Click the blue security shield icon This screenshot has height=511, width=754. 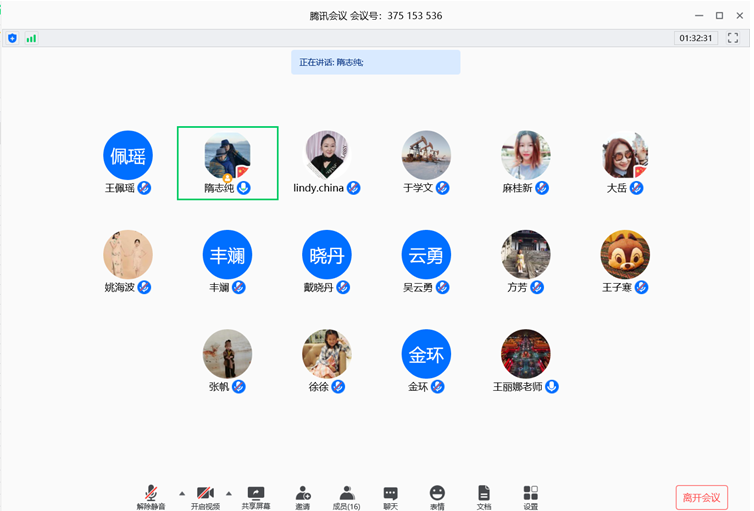click(x=13, y=38)
